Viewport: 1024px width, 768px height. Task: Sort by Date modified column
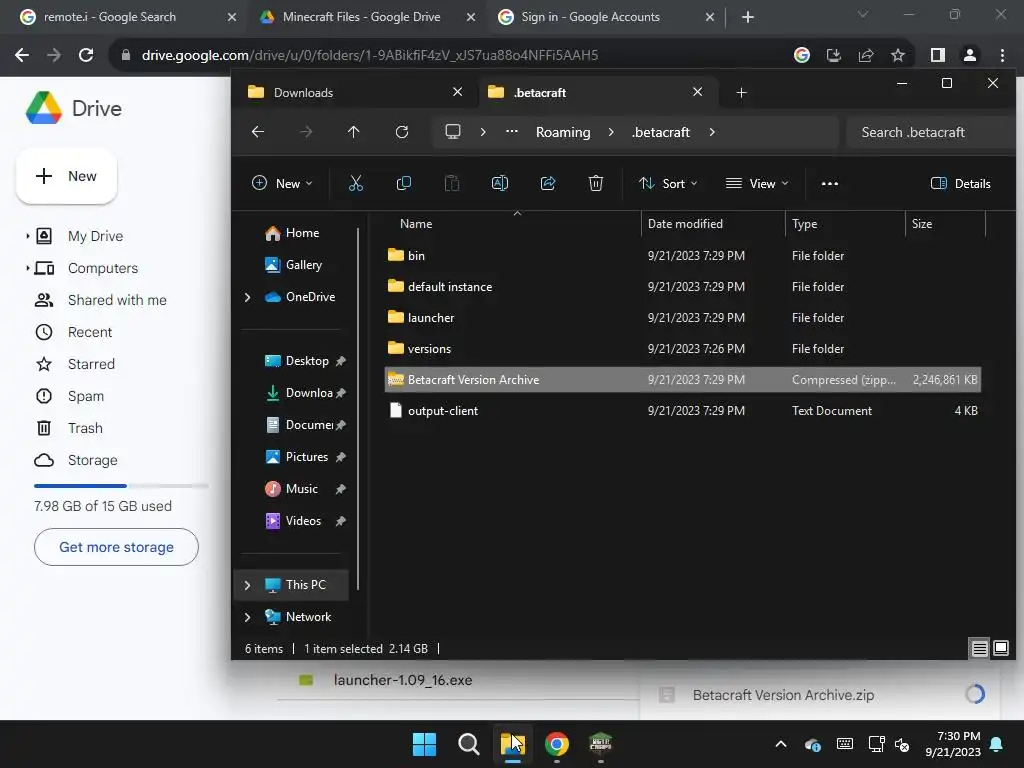point(712,224)
